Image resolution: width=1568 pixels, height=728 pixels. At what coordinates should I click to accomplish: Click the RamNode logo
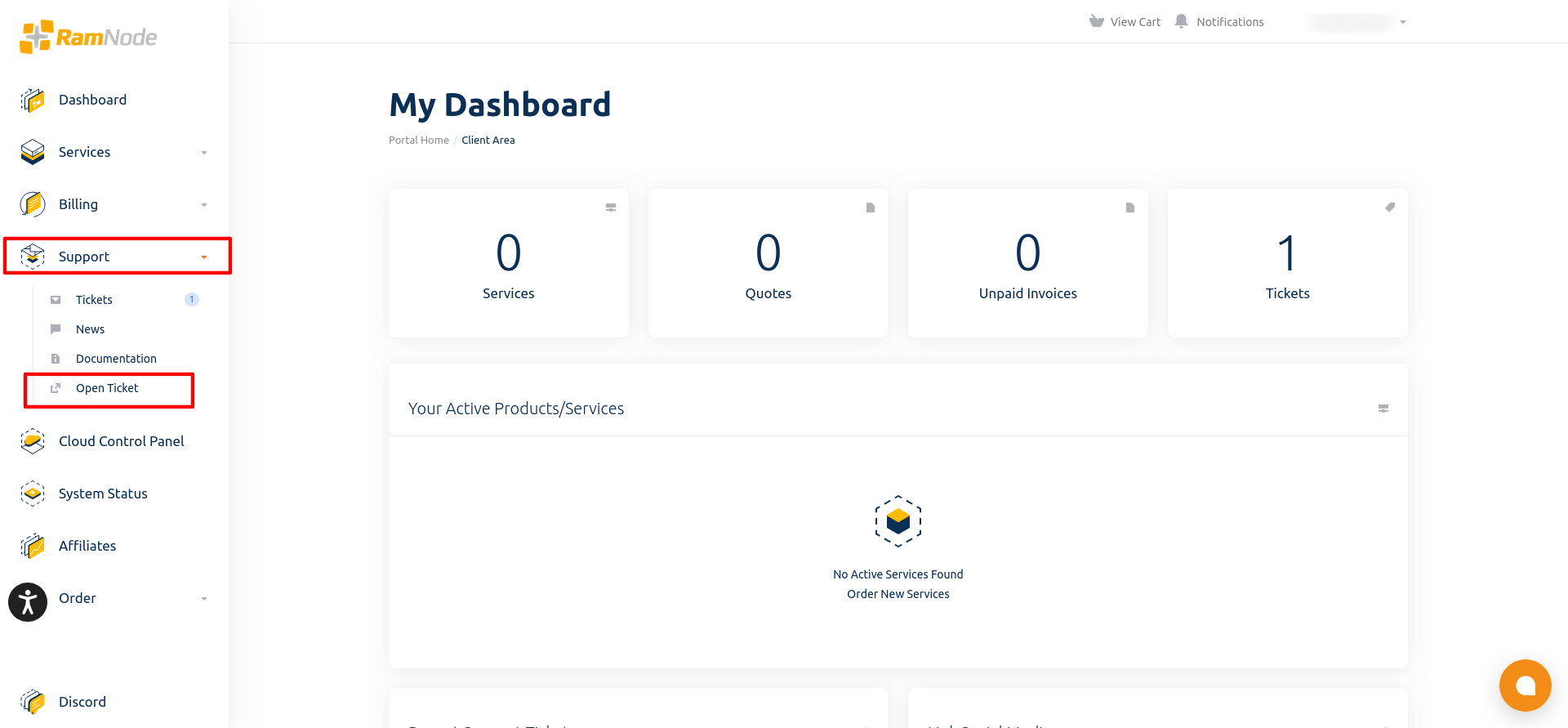click(x=88, y=37)
